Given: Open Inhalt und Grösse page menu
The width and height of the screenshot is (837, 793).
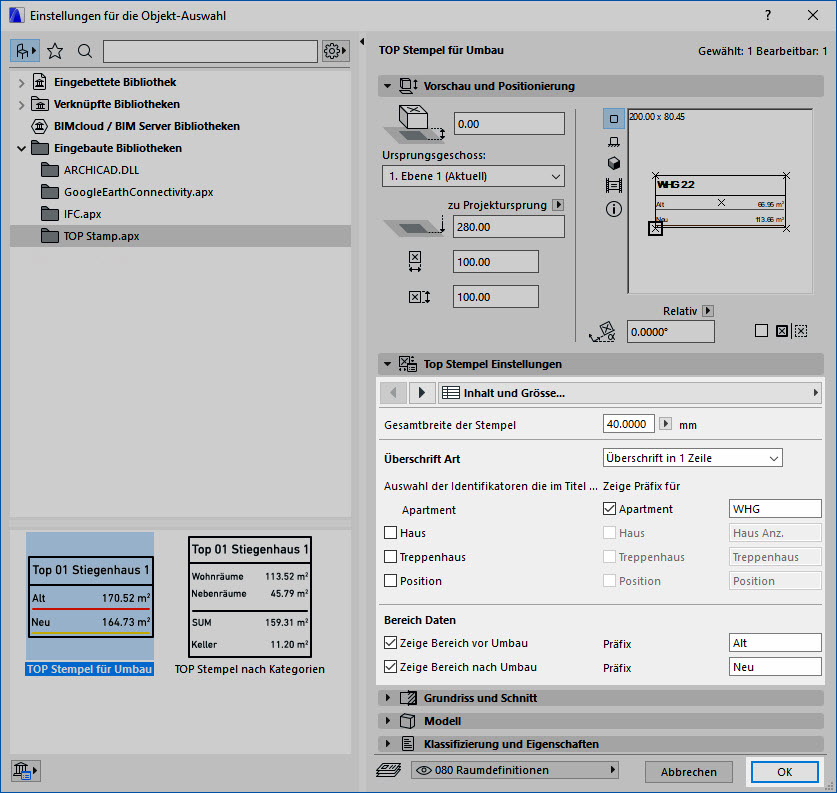Looking at the screenshot, I should (630, 393).
